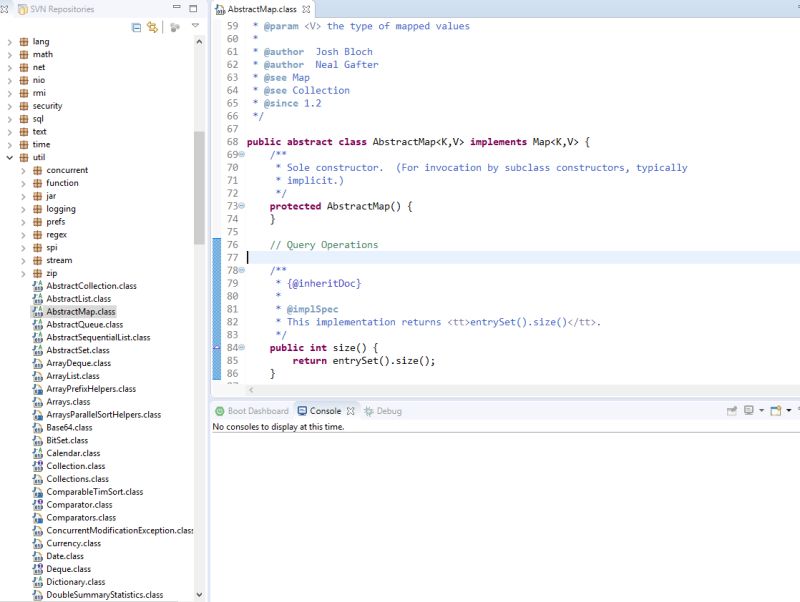
Task: Maximize the SVN Repositories view
Action: point(193,8)
